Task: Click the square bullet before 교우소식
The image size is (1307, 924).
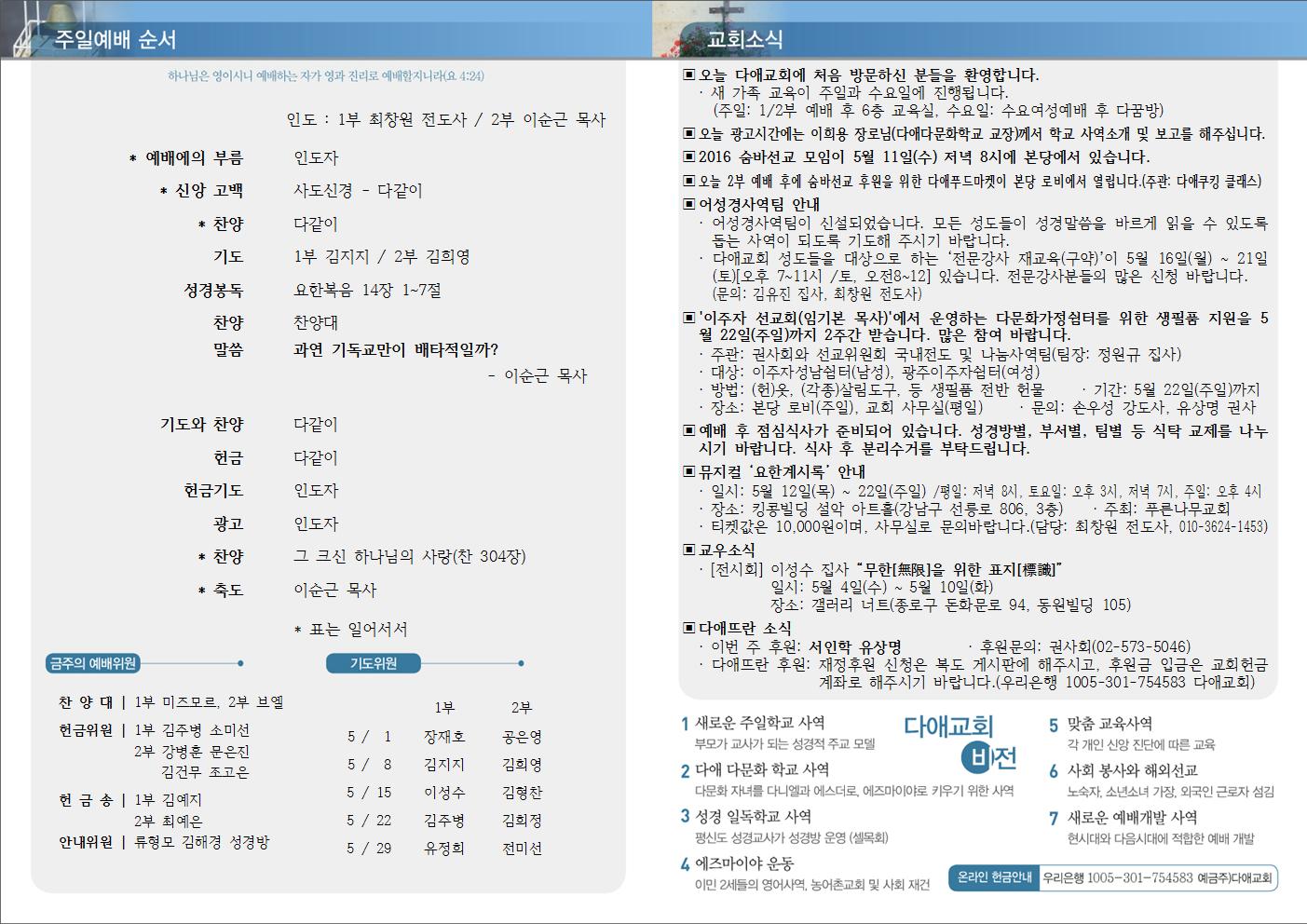Action: pos(689,550)
